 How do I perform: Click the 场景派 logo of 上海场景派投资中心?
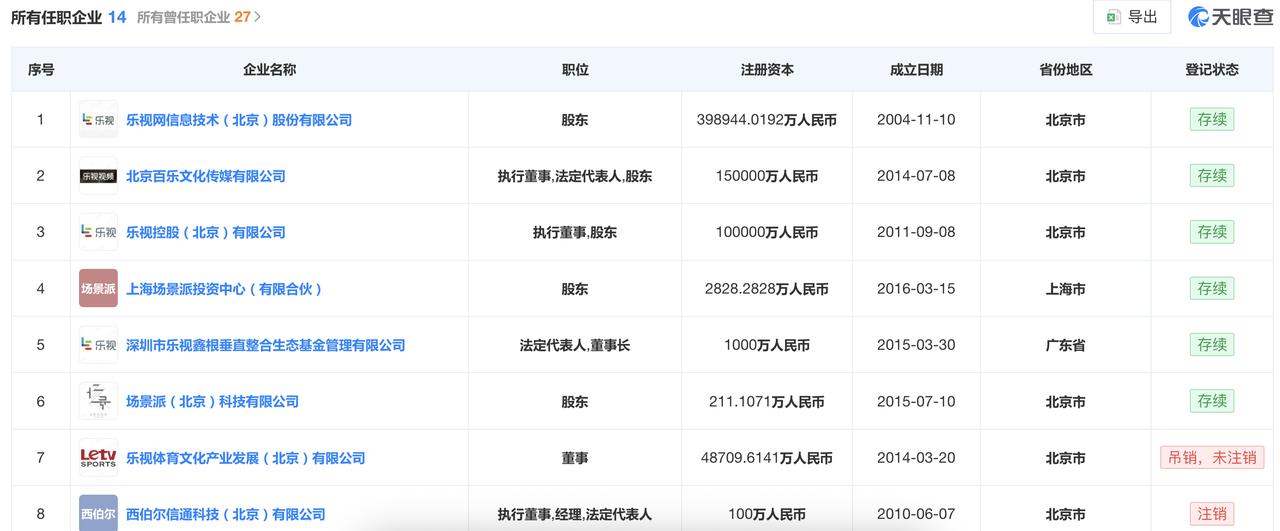[98, 289]
